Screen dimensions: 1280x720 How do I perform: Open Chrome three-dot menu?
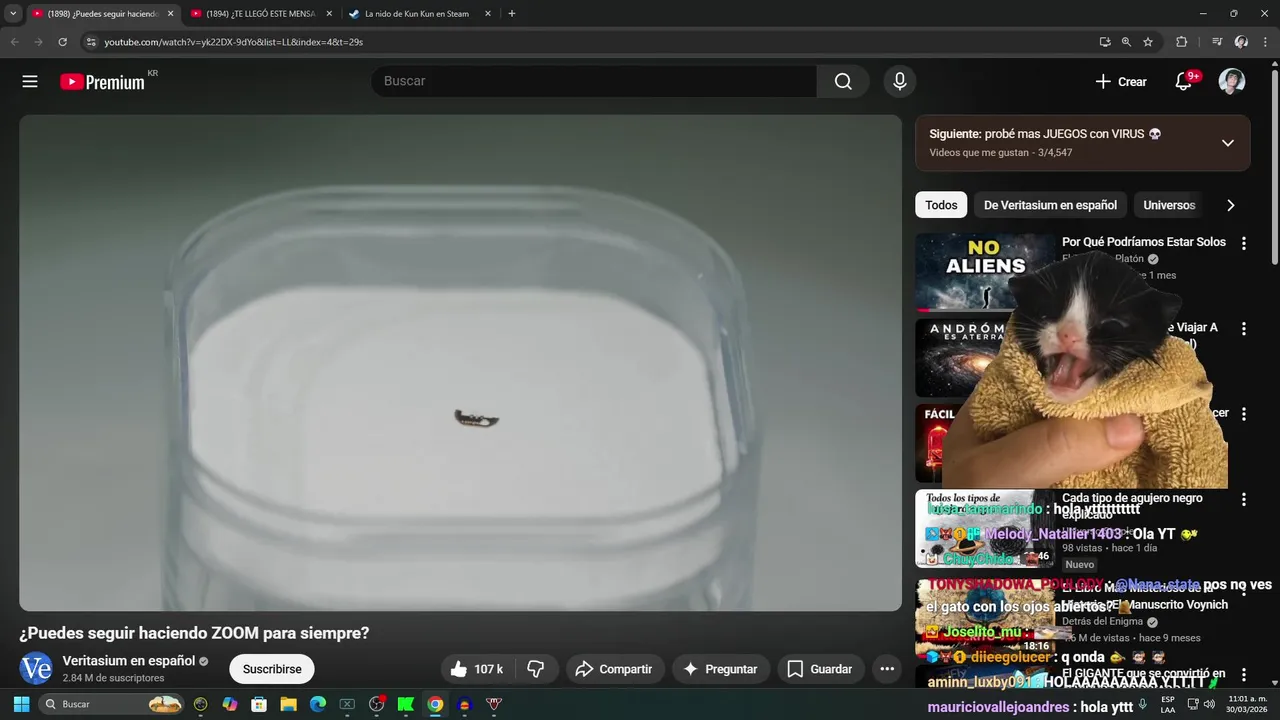(x=1266, y=42)
